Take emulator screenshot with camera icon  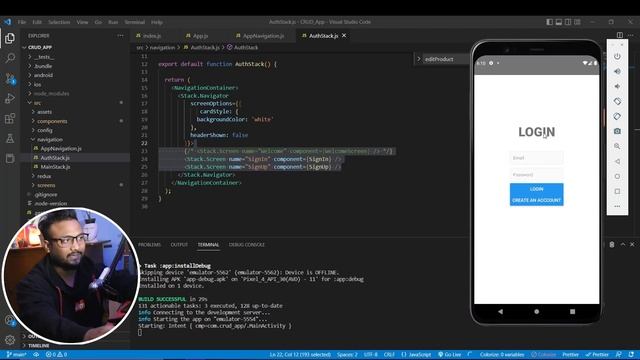pos(617,131)
